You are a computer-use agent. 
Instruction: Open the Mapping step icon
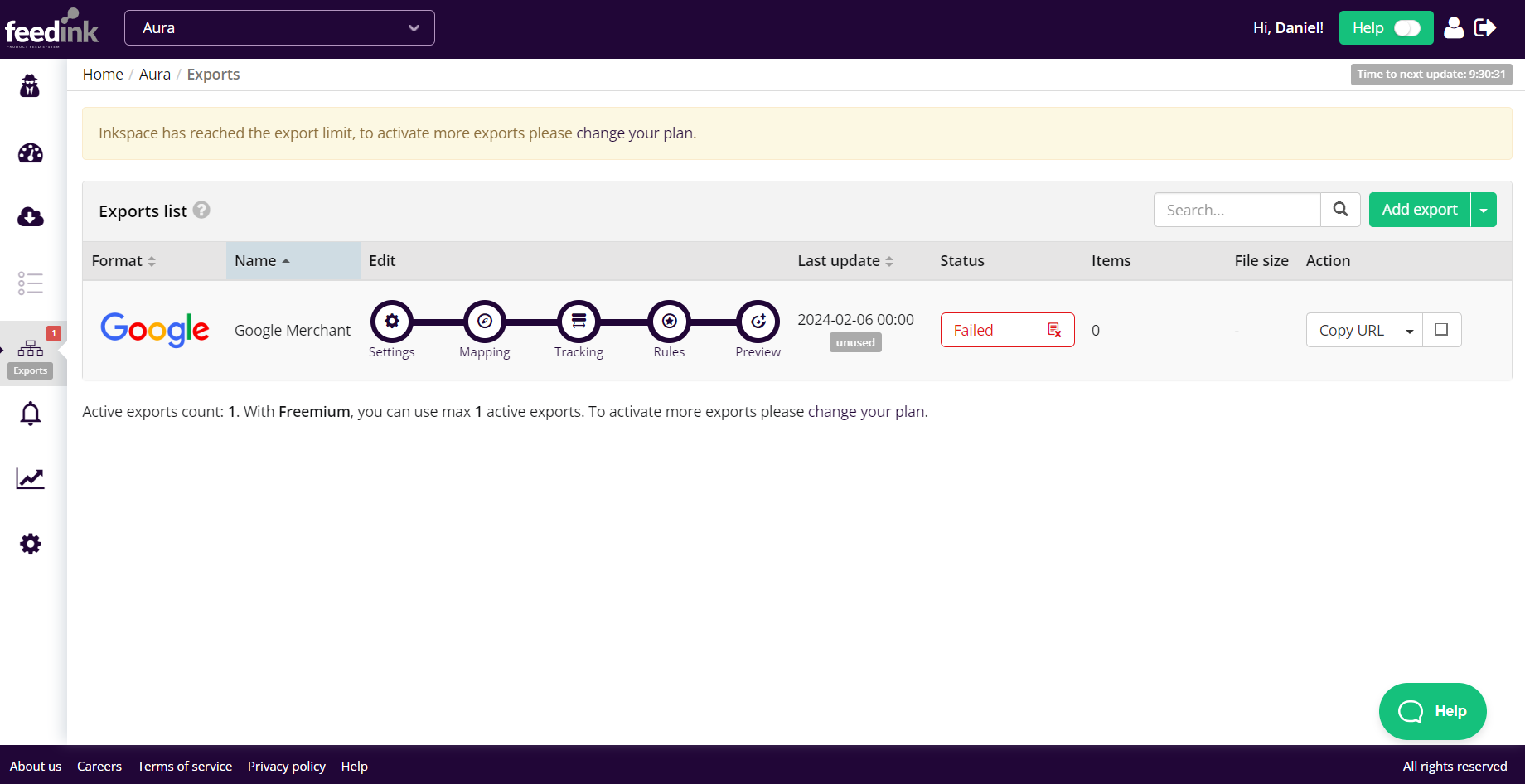click(485, 322)
